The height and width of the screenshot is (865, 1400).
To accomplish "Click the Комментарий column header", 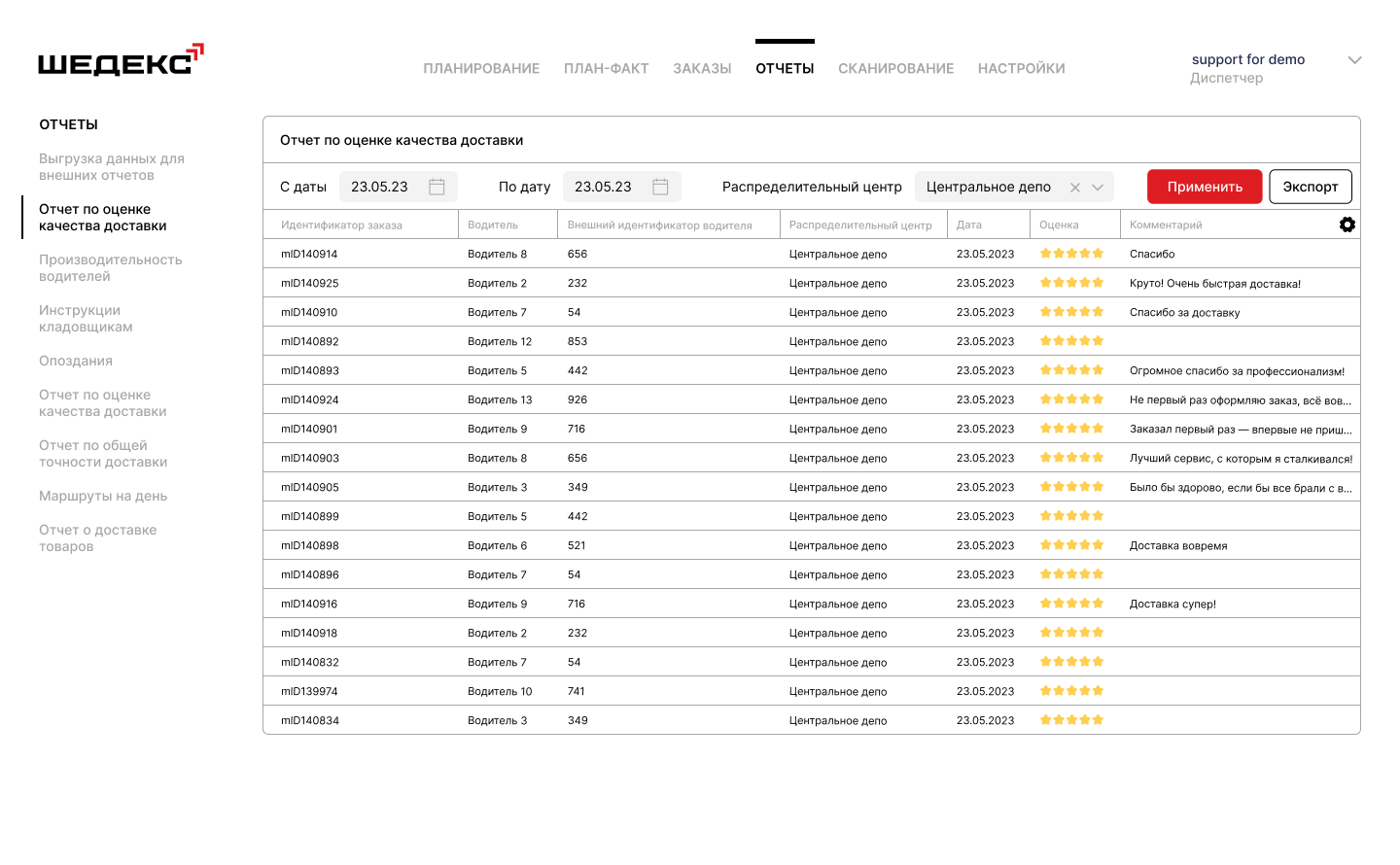I will tap(1166, 225).
